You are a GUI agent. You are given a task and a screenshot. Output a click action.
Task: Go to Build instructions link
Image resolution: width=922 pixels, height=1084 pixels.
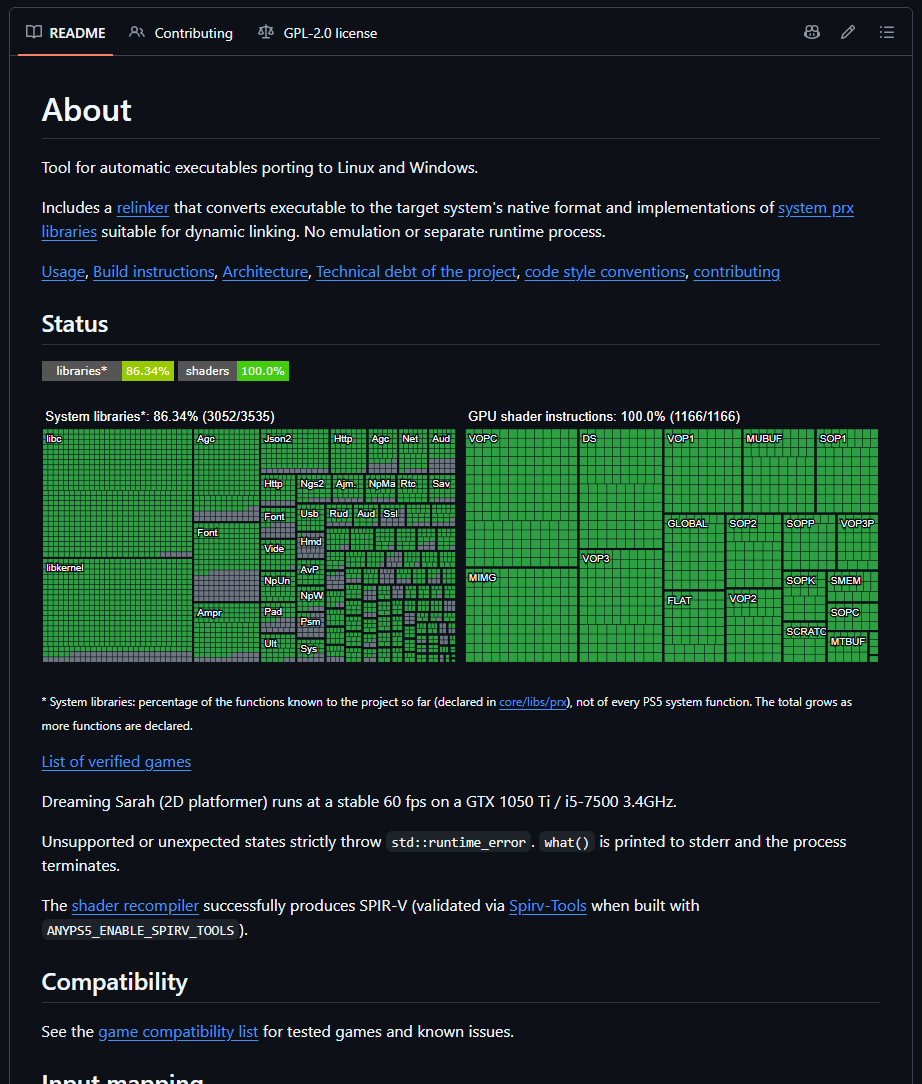154,272
